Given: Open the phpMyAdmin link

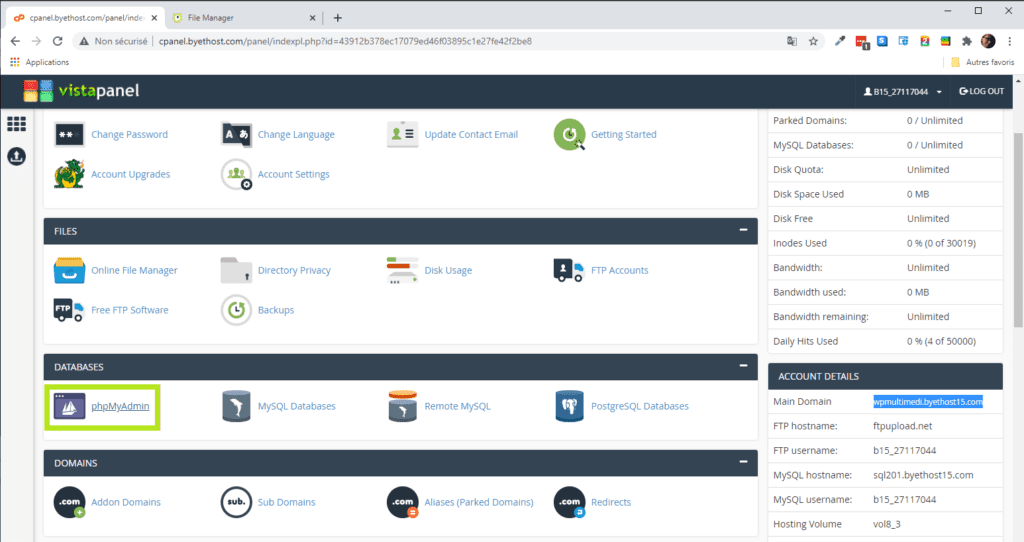Looking at the screenshot, I should 120,406.
